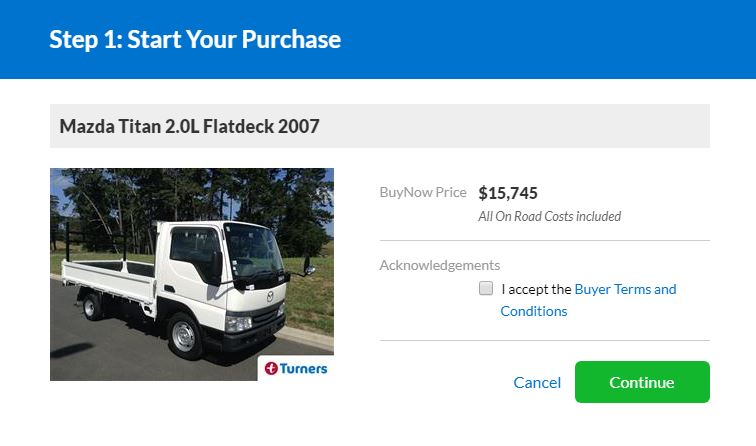Tick the accept Buyer Terms checkbox
Viewport: 756px width, 446px height.
486,289
